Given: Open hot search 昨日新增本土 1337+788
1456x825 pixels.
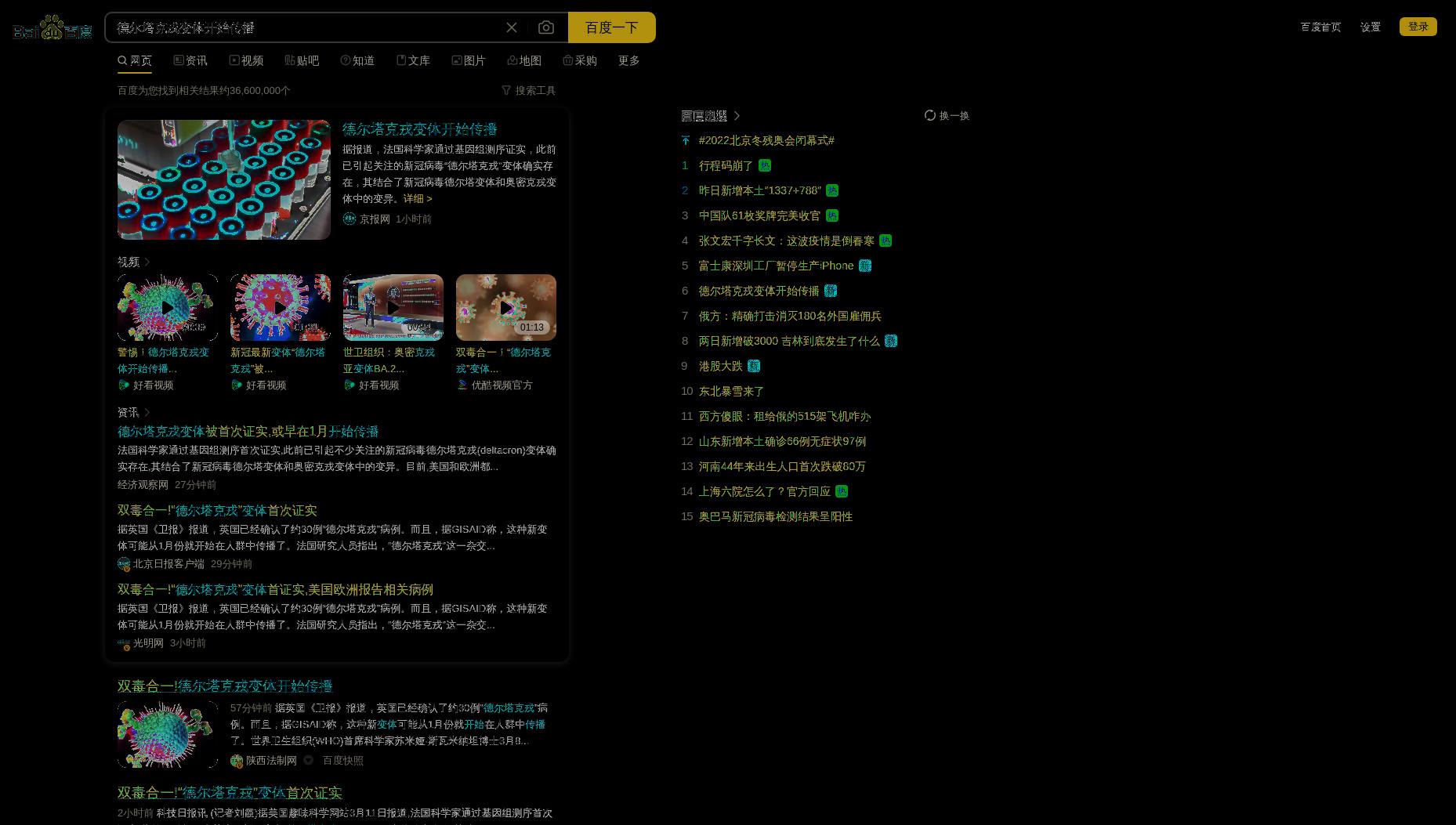Looking at the screenshot, I should pos(760,190).
